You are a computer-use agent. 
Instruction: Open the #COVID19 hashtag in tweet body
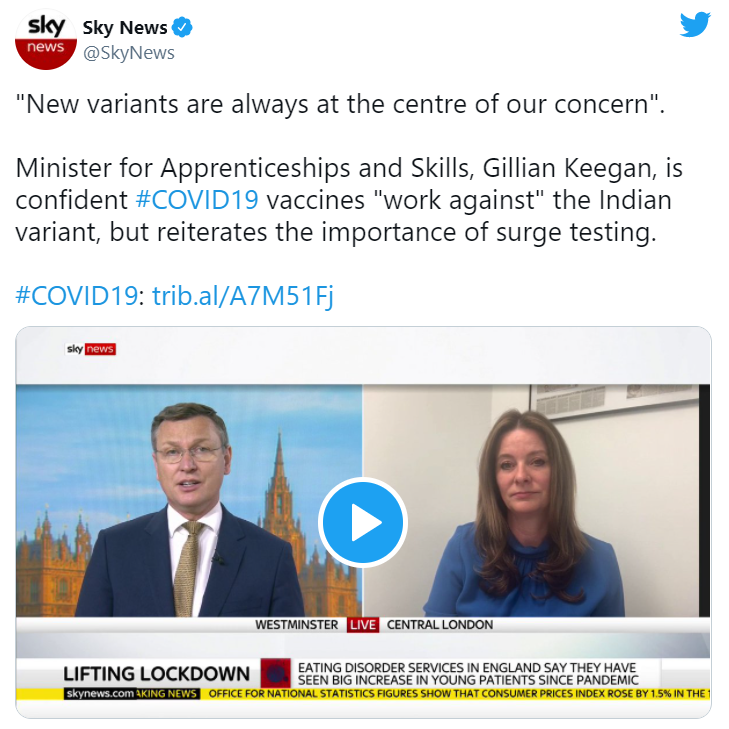point(197,200)
